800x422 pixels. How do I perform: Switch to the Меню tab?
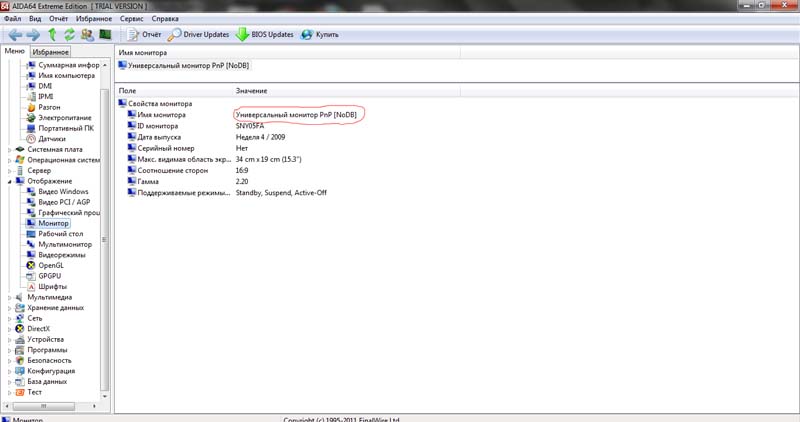coord(14,51)
